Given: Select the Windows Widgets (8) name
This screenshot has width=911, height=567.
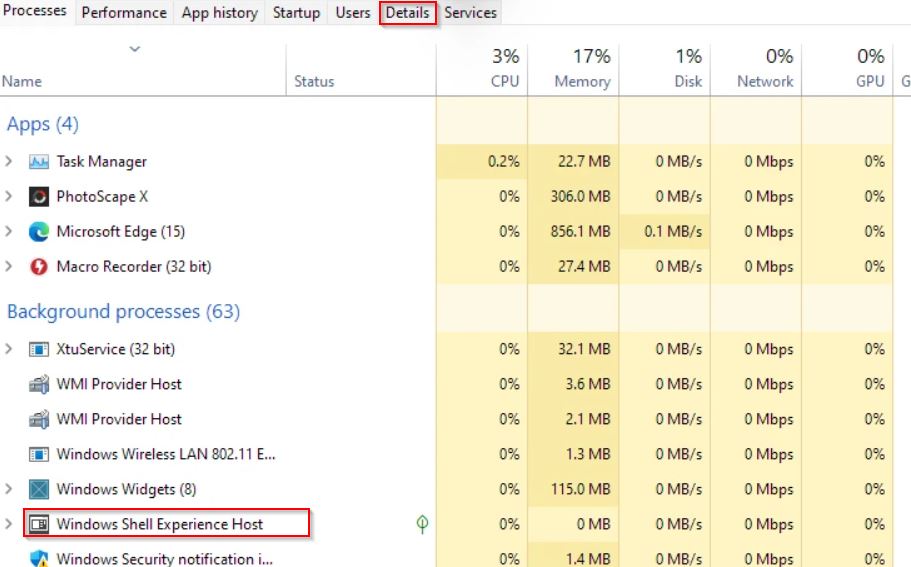Looking at the screenshot, I should click(126, 489).
